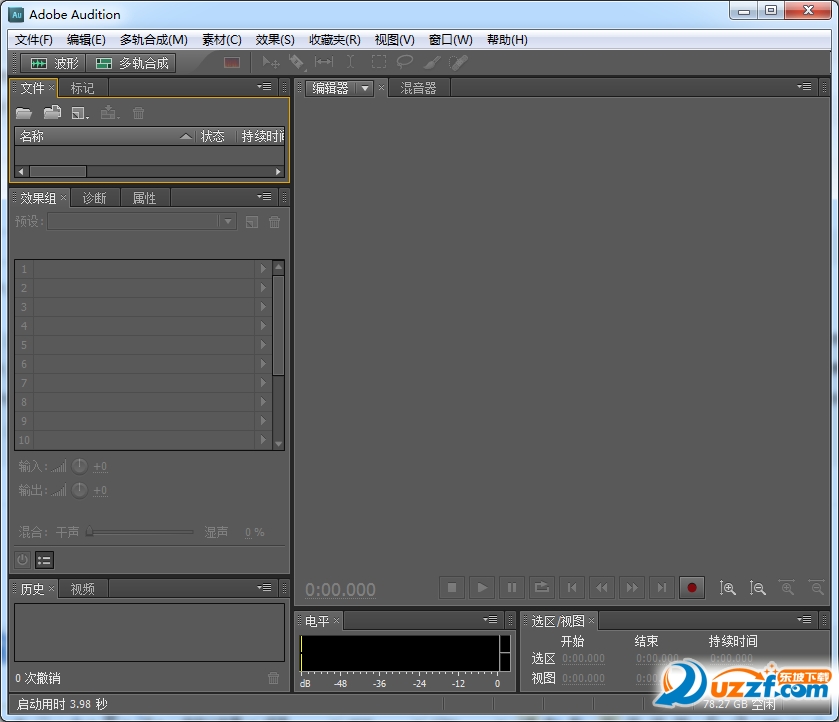Toggle Effects Rack power button
Viewport: 839px width, 722px height.
pyautogui.click(x=22, y=560)
